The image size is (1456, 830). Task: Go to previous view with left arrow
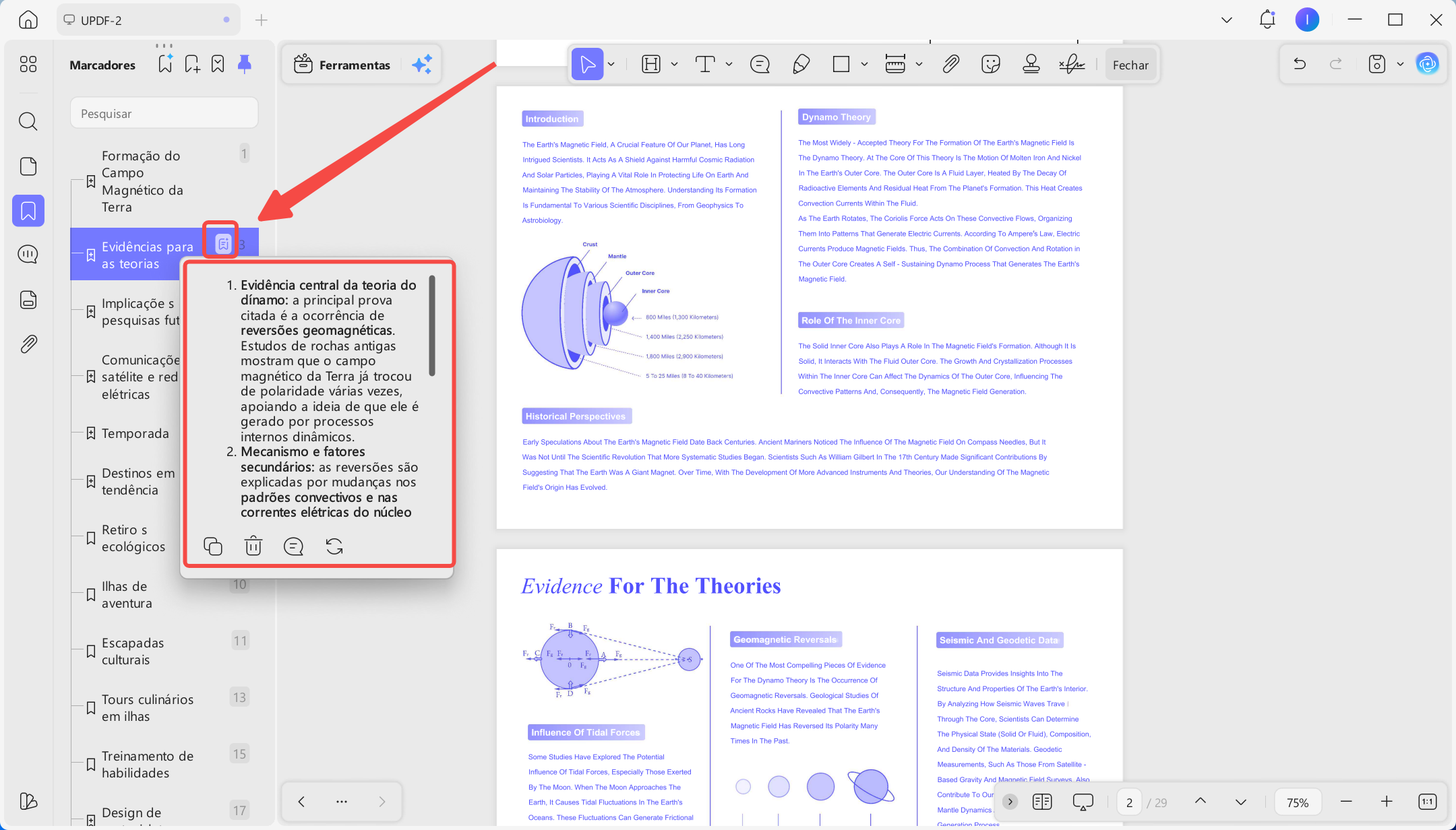[x=301, y=802]
